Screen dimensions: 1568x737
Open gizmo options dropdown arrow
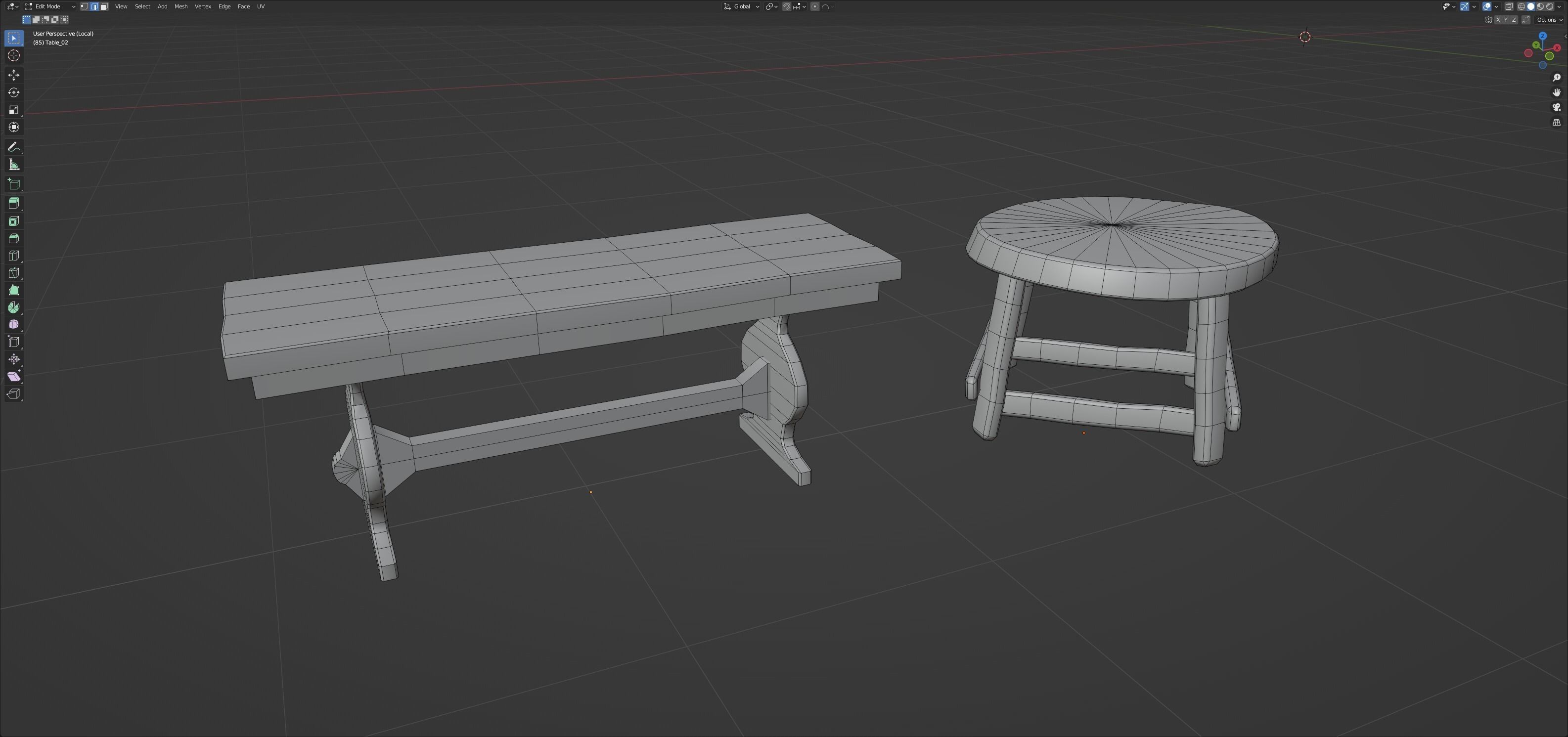tap(1474, 7)
